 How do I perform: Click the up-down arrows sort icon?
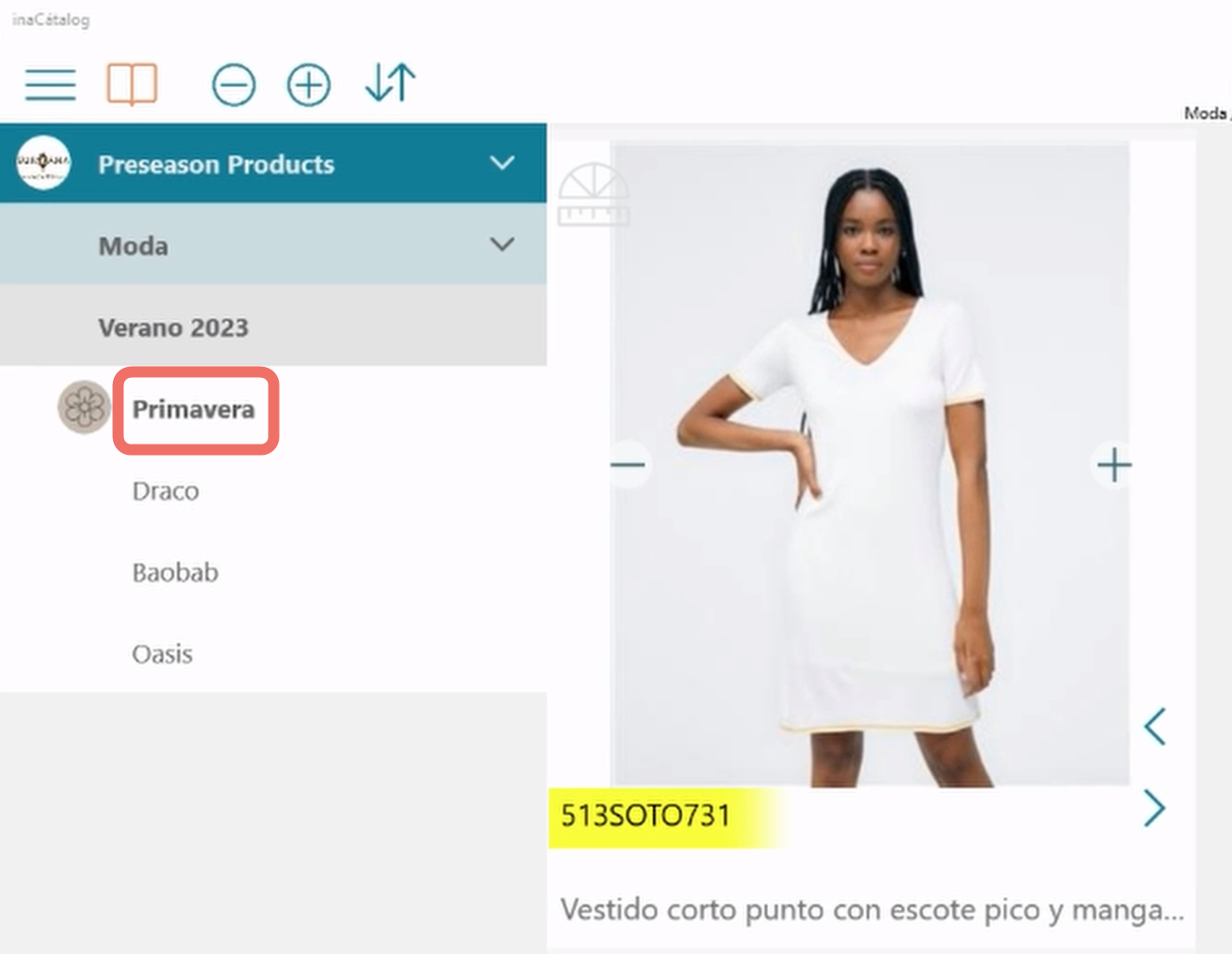click(x=390, y=83)
